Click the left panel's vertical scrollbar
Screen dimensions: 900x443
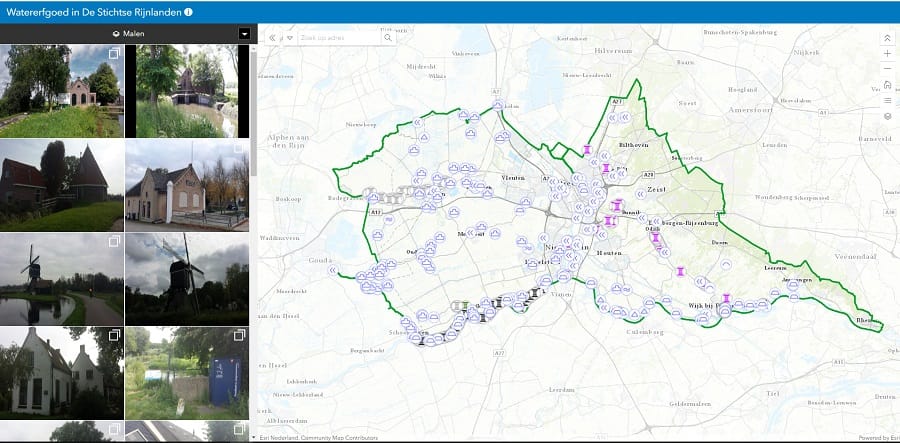pyautogui.click(x=254, y=112)
